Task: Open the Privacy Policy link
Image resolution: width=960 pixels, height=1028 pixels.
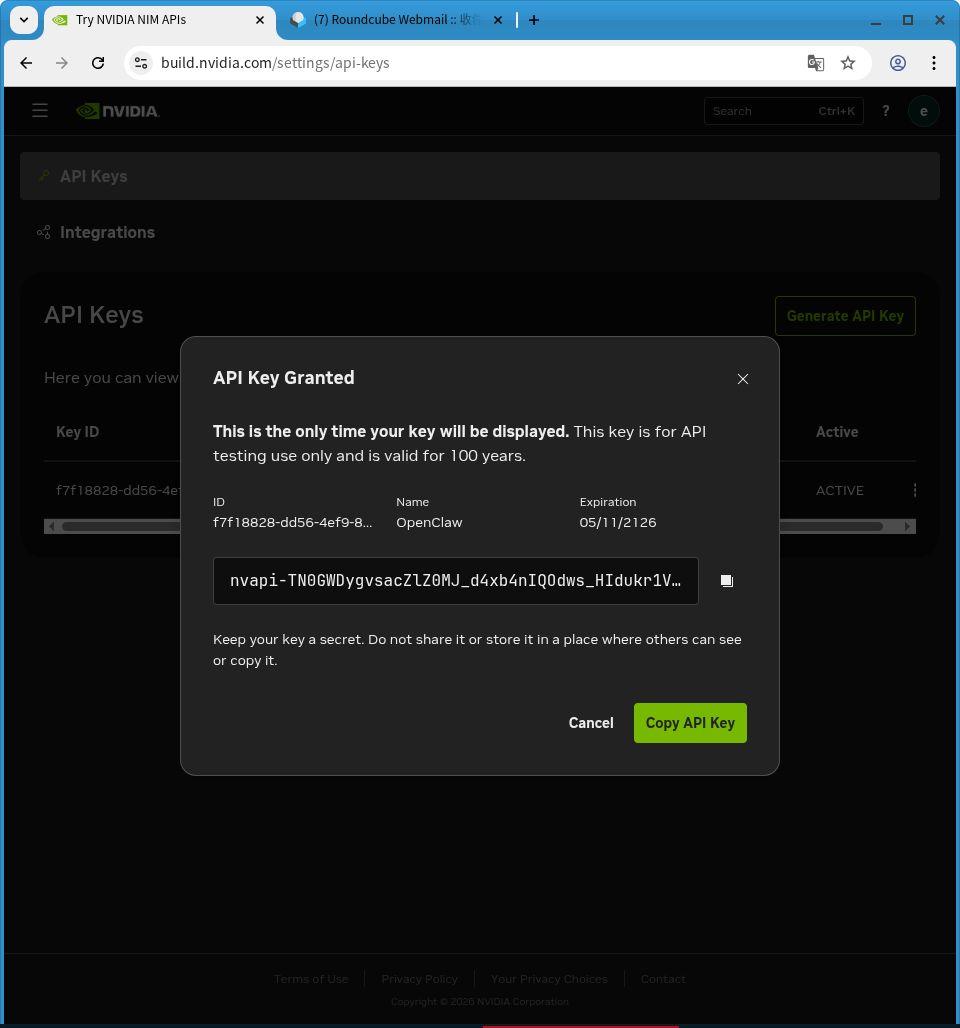Action: [x=420, y=979]
